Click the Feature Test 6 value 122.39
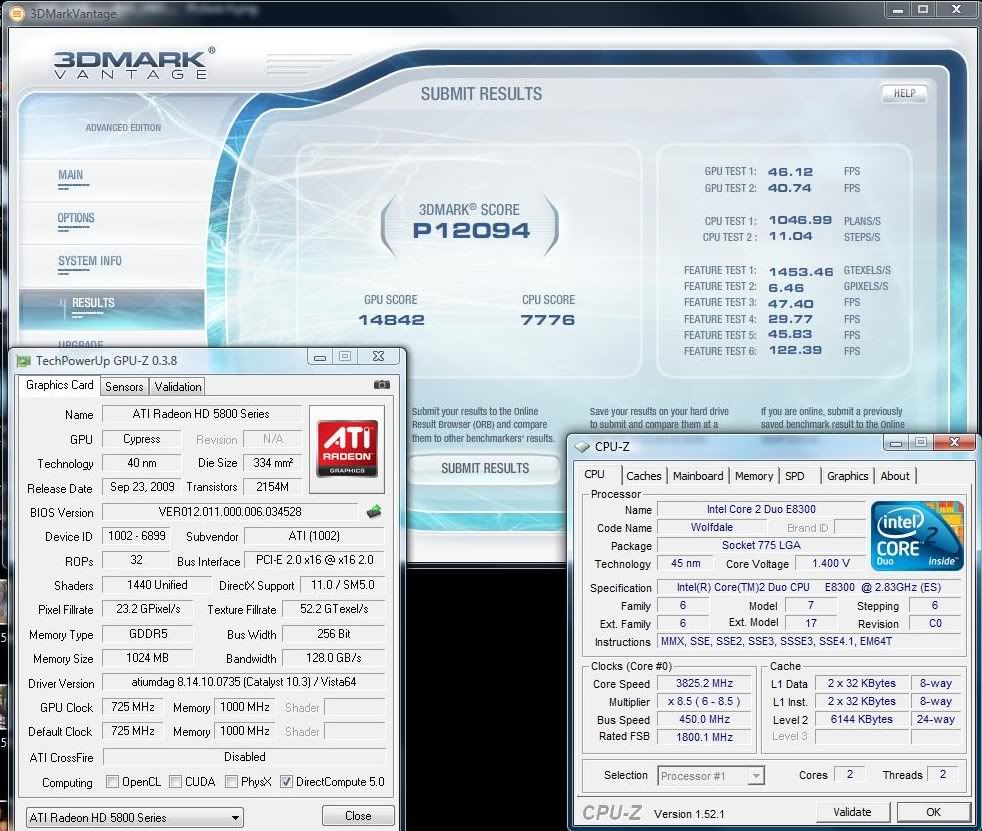 pos(795,350)
